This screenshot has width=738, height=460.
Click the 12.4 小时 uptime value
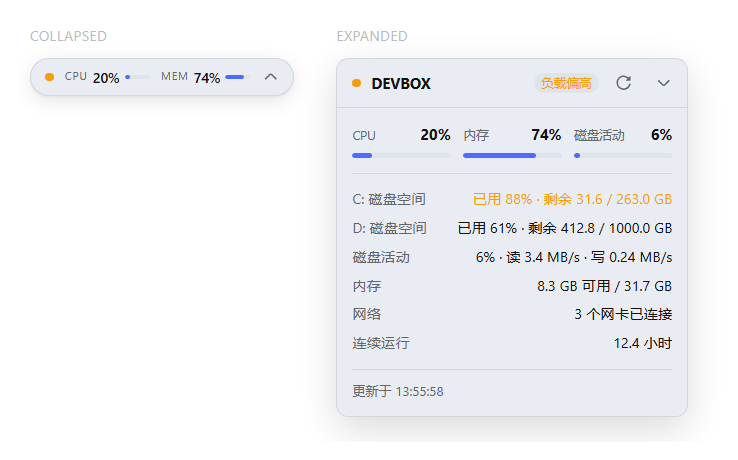click(642, 343)
